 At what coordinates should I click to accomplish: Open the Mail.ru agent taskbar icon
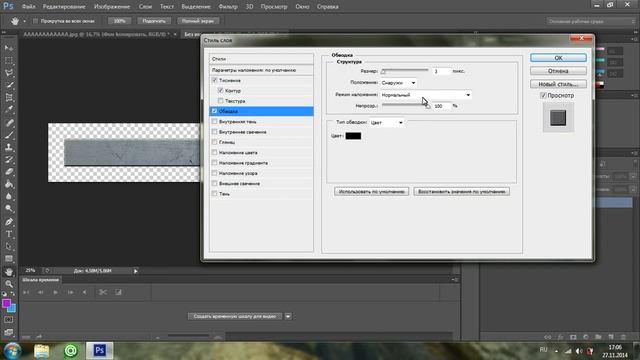pos(71,351)
